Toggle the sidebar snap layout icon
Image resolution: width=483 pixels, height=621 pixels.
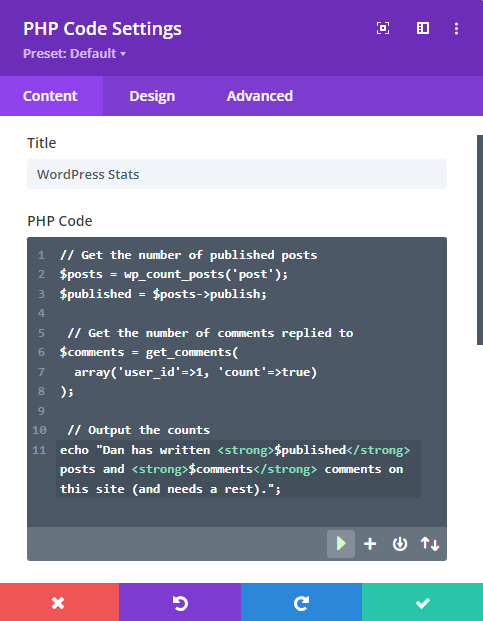tap(423, 28)
